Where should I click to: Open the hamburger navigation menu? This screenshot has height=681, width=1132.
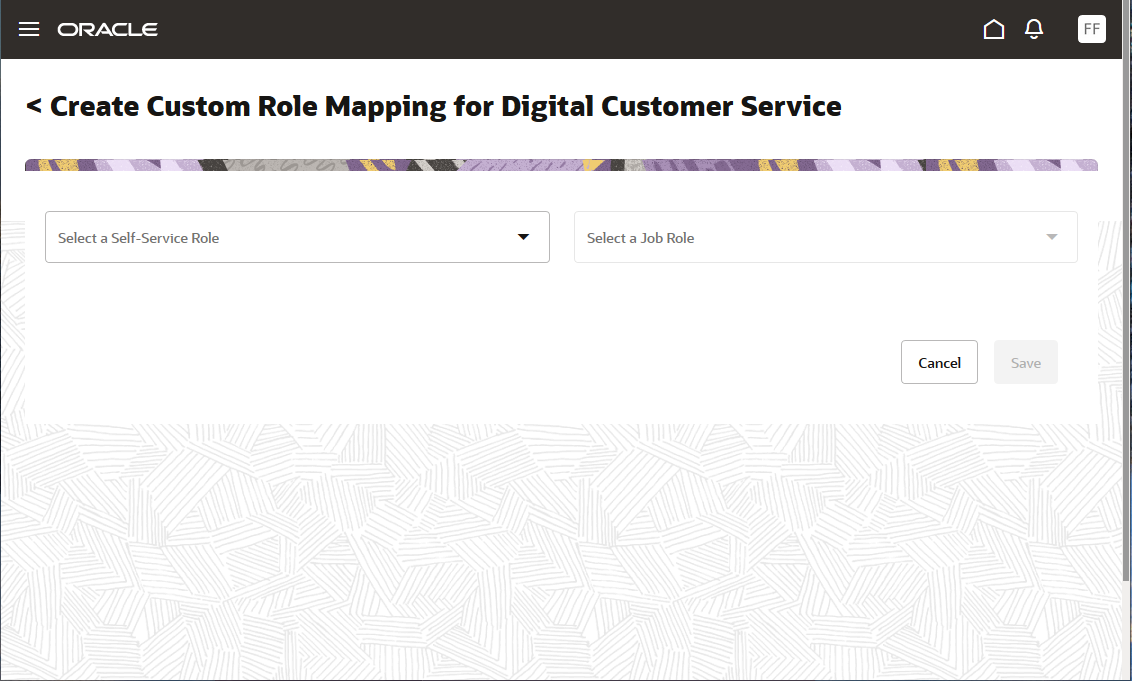click(29, 29)
